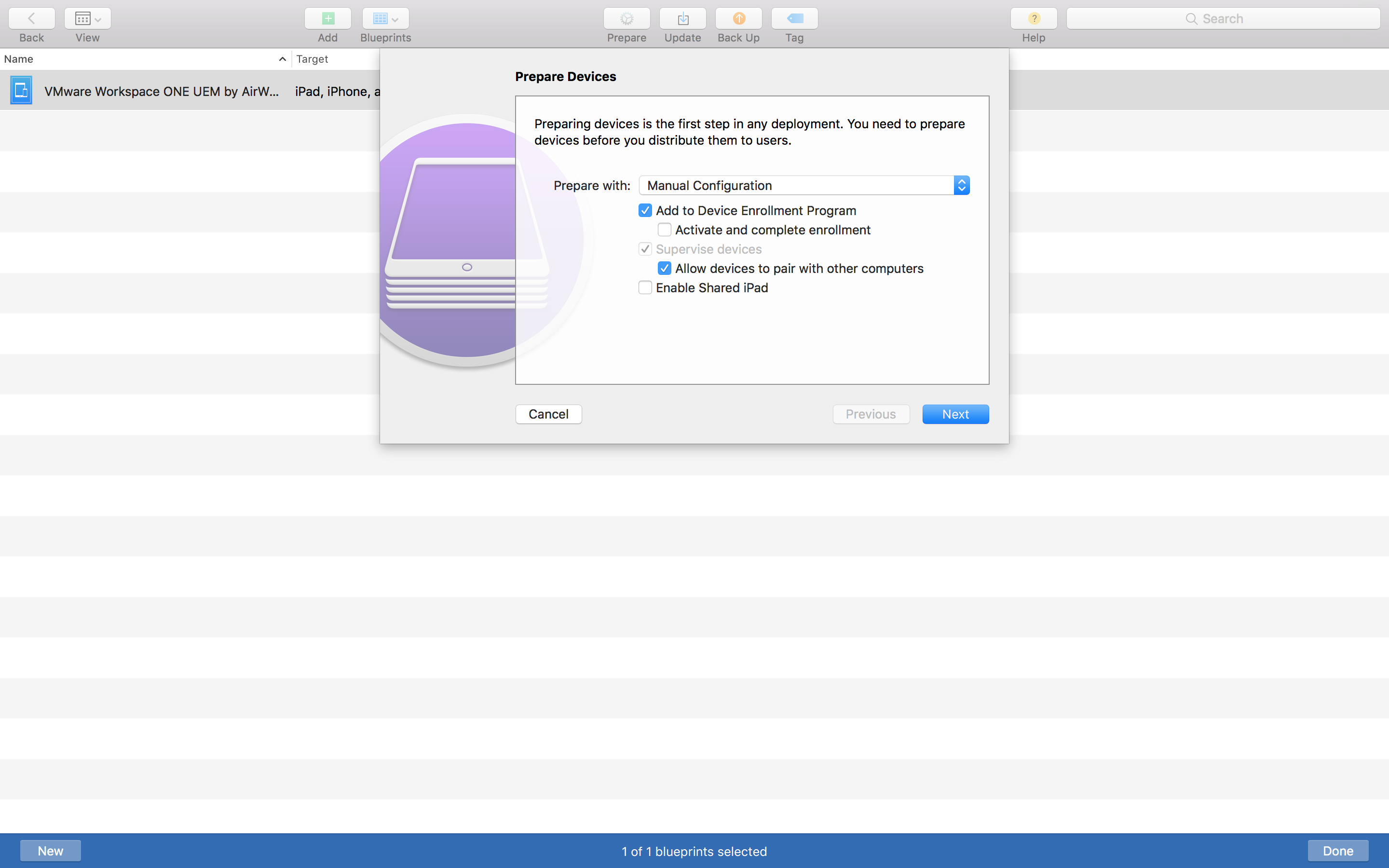Click the Update download icon
The height and width of the screenshot is (868, 1389).
[x=682, y=18]
